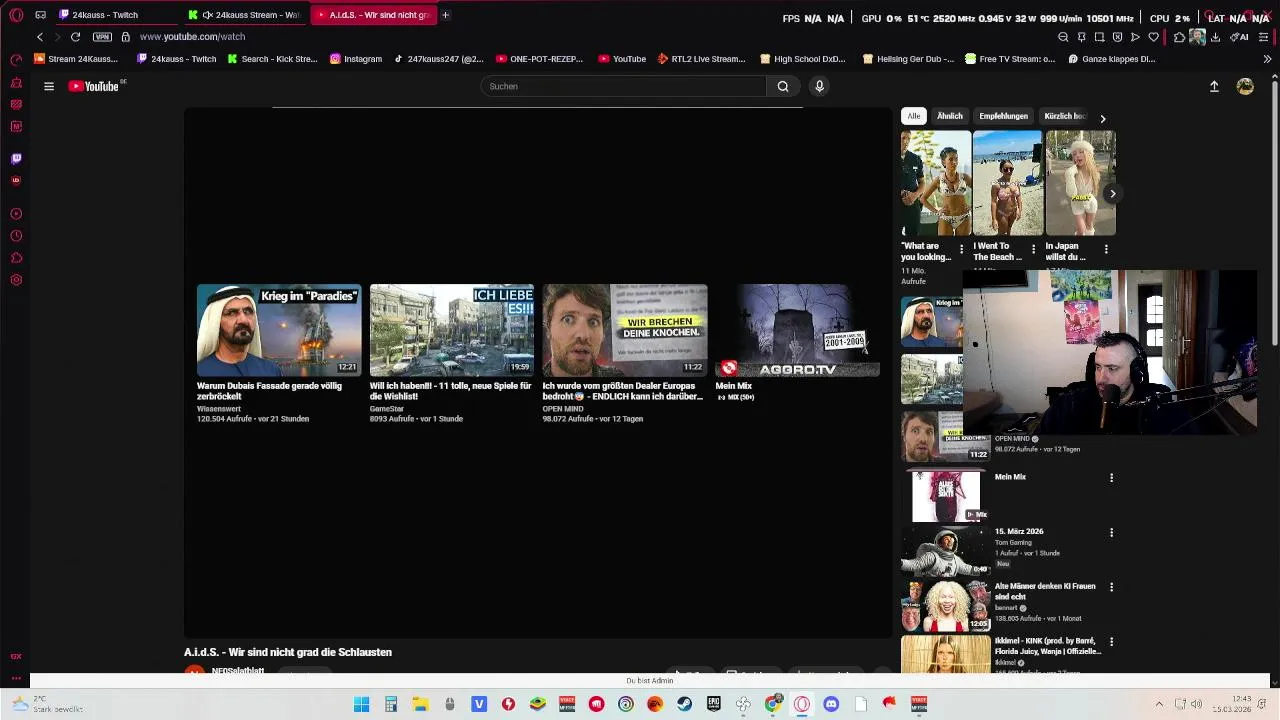Open the extensions cube icon
Viewport: 1280px width, 720px height.
(x=1179, y=37)
